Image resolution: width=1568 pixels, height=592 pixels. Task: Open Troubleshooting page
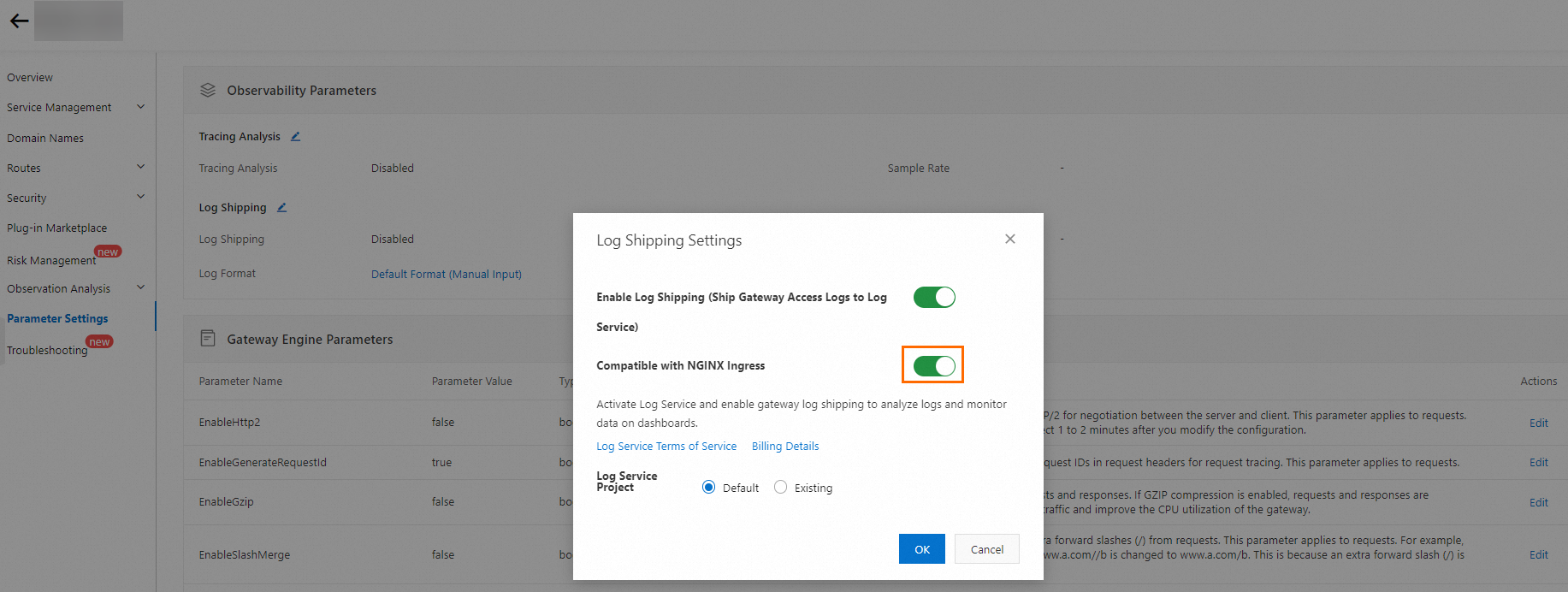47,351
